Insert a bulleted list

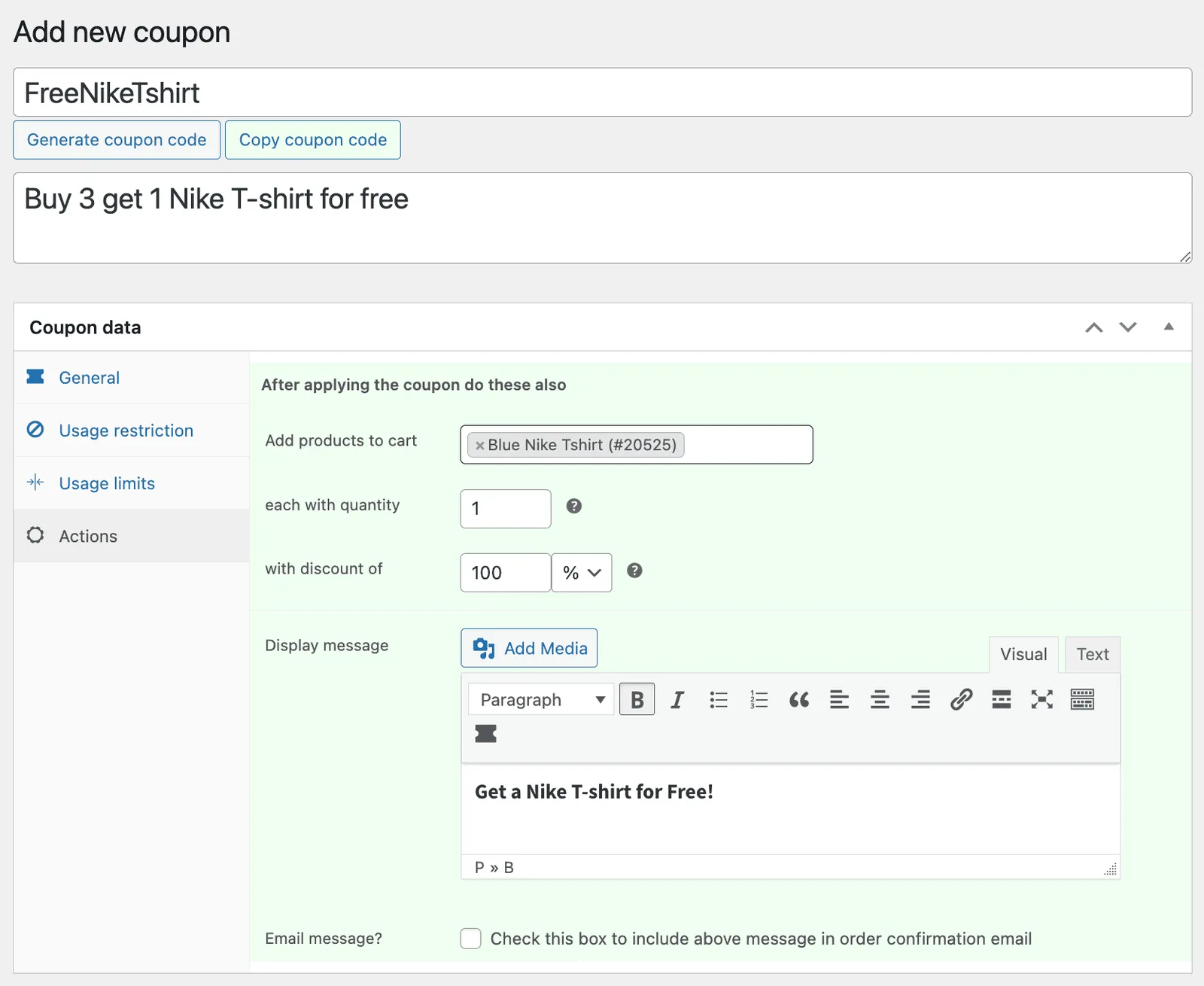pos(718,700)
